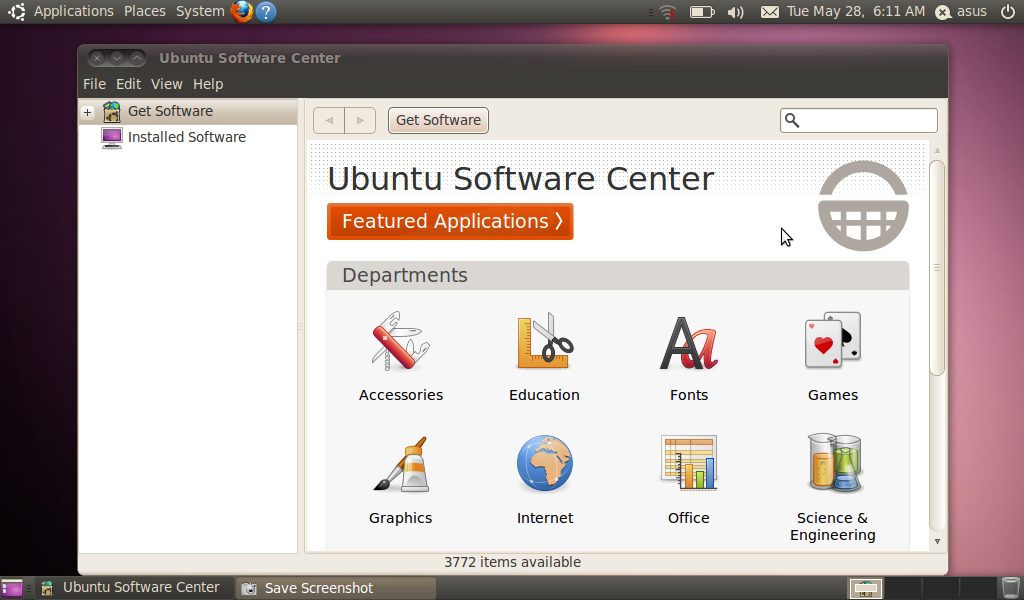Select Get Software in the sidebar
The height and width of the screenshot is (600, 1024).
coord(188,111)
